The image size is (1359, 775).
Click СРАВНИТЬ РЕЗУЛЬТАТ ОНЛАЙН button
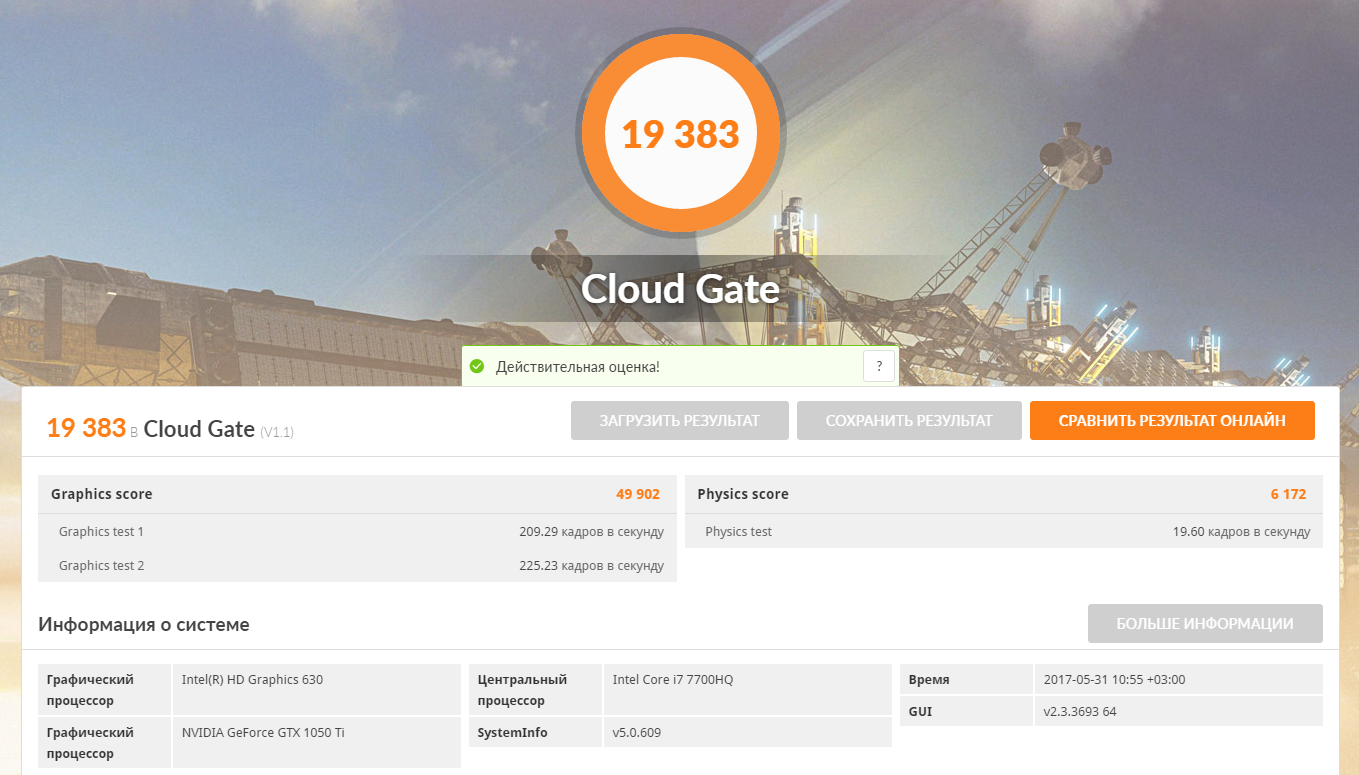click(1172, 421)
